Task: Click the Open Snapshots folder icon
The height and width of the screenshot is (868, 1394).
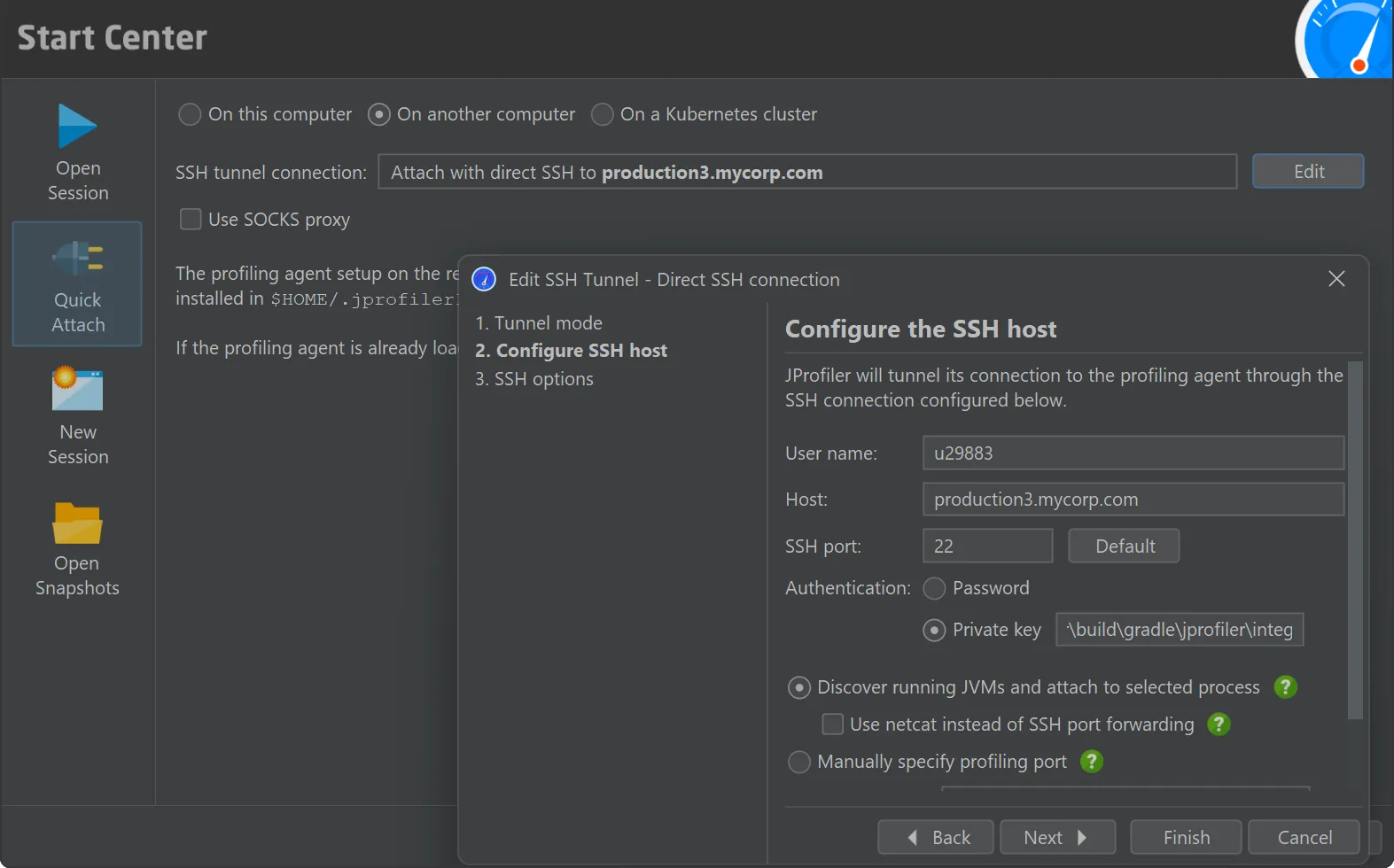Action: click(x=77, y=523)
